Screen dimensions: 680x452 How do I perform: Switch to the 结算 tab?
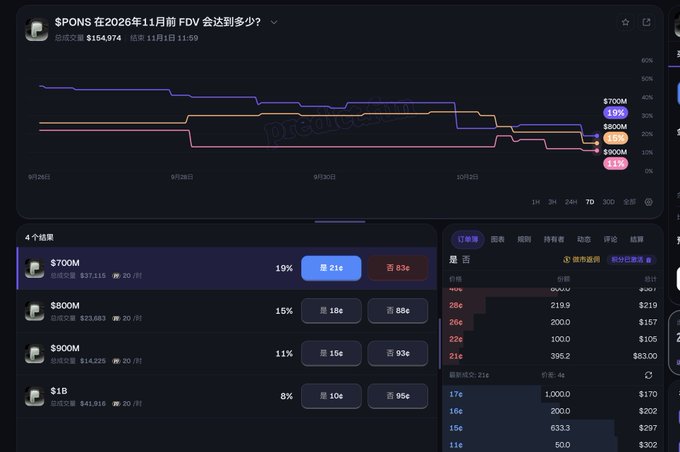(637, 239)
